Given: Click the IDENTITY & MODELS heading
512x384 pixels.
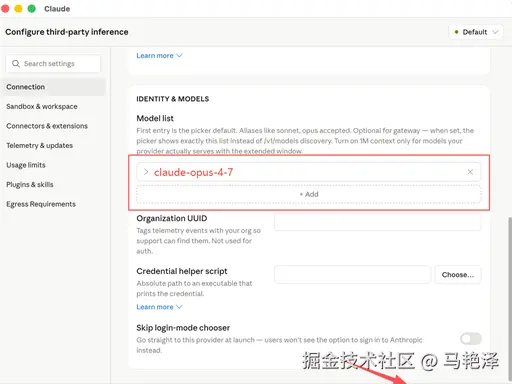Looking at the screenshot, I should pos(173,99).
